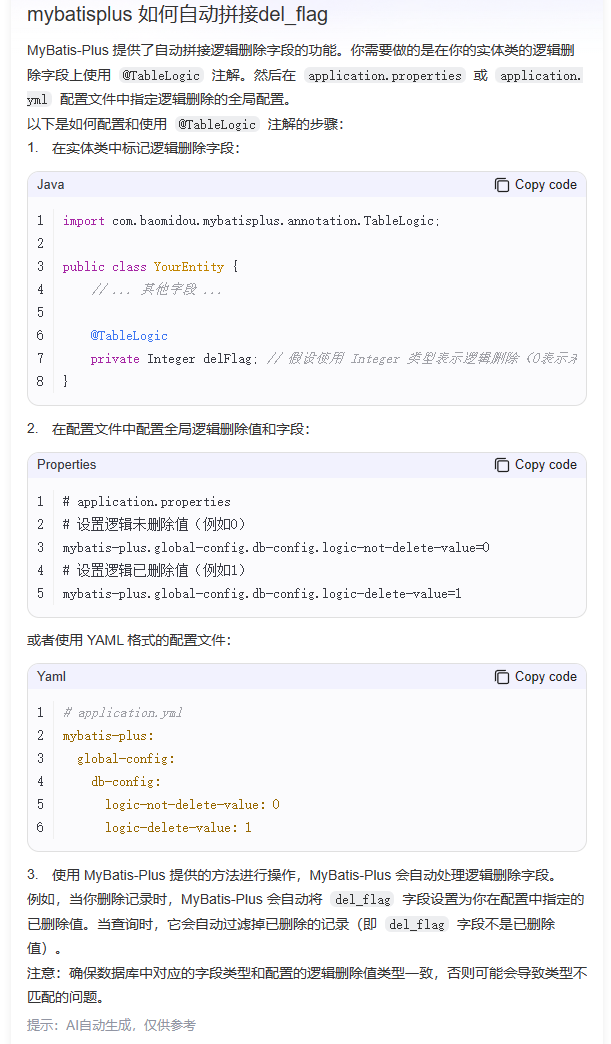The width and height of the screenshot is (611, 1044).
Task: Click the Java language label on the first code block
Action: coord(51,185)
